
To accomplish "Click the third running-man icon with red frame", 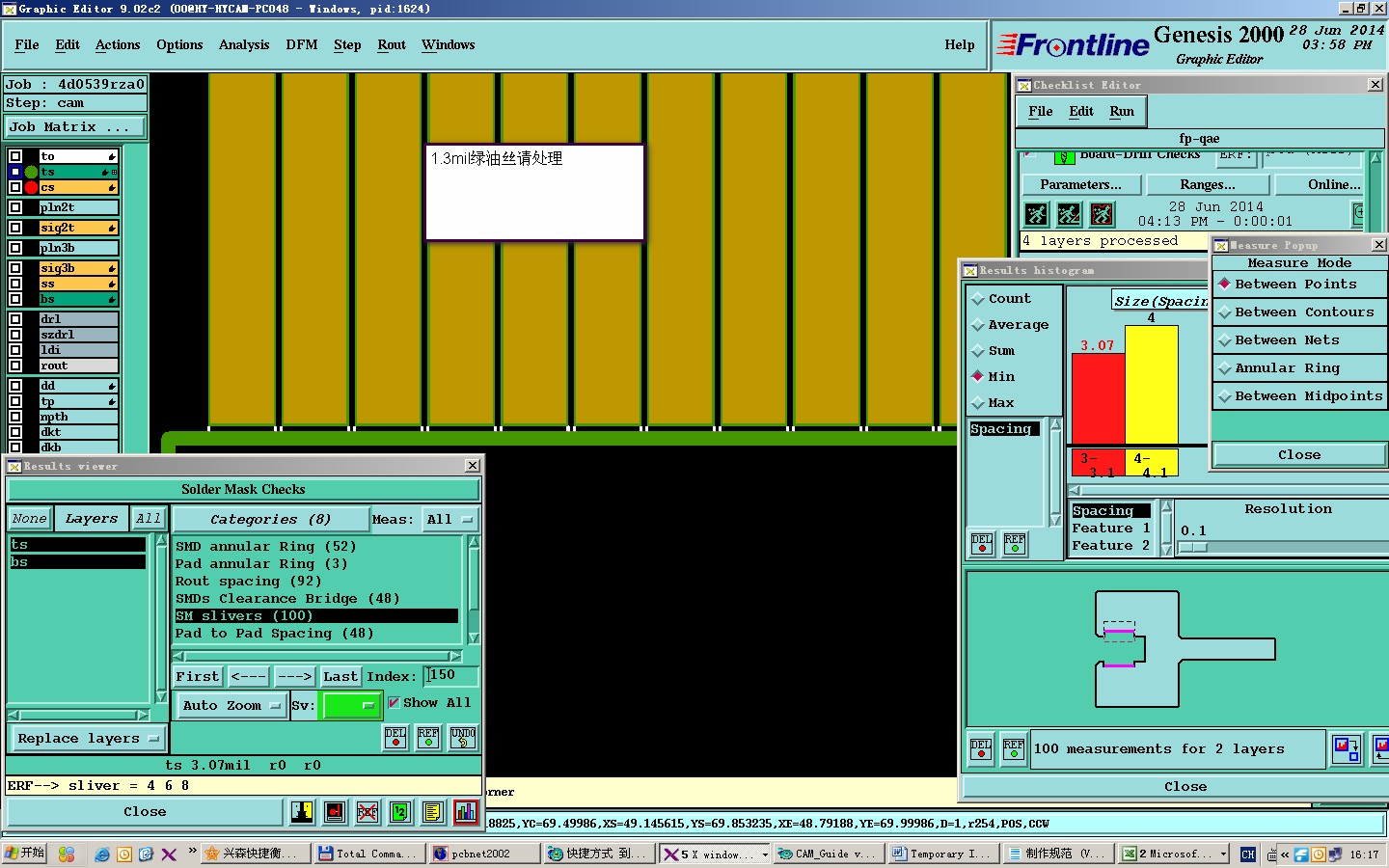I will pyautogui.click(x=1102, y=214).
